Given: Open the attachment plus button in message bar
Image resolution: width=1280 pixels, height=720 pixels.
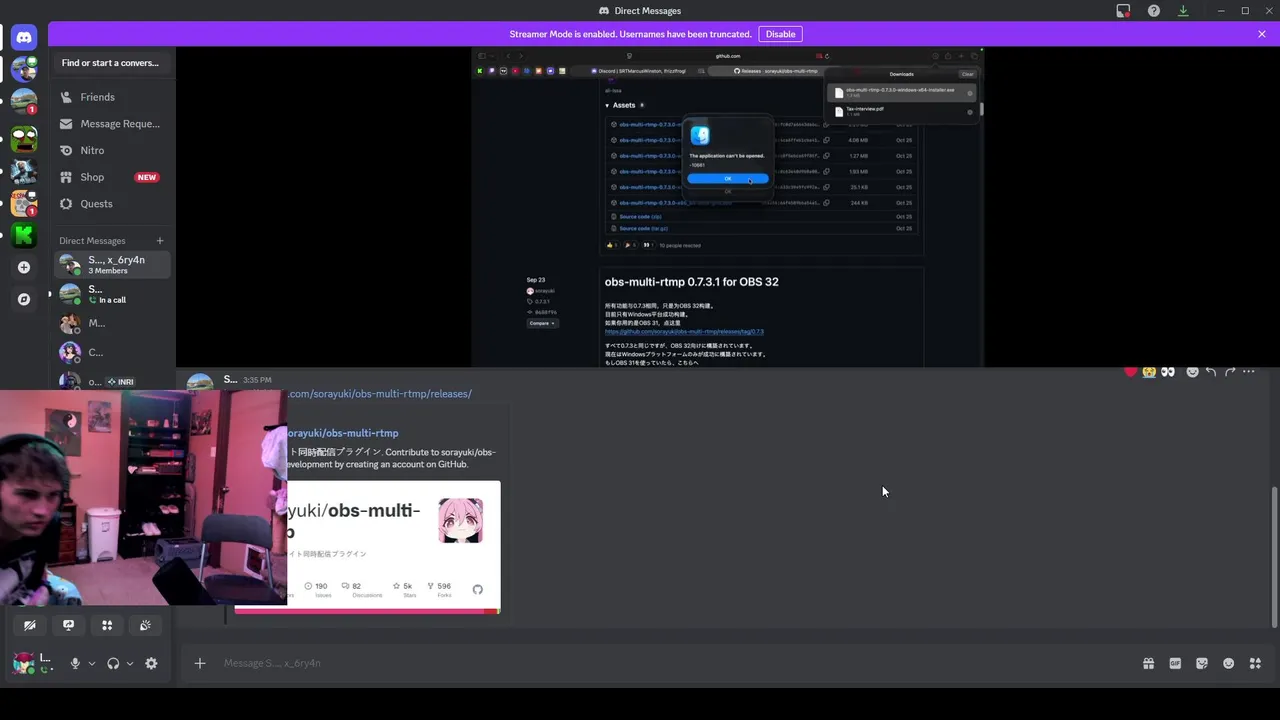Looking at the screenshot, I should tap(200, 663).
